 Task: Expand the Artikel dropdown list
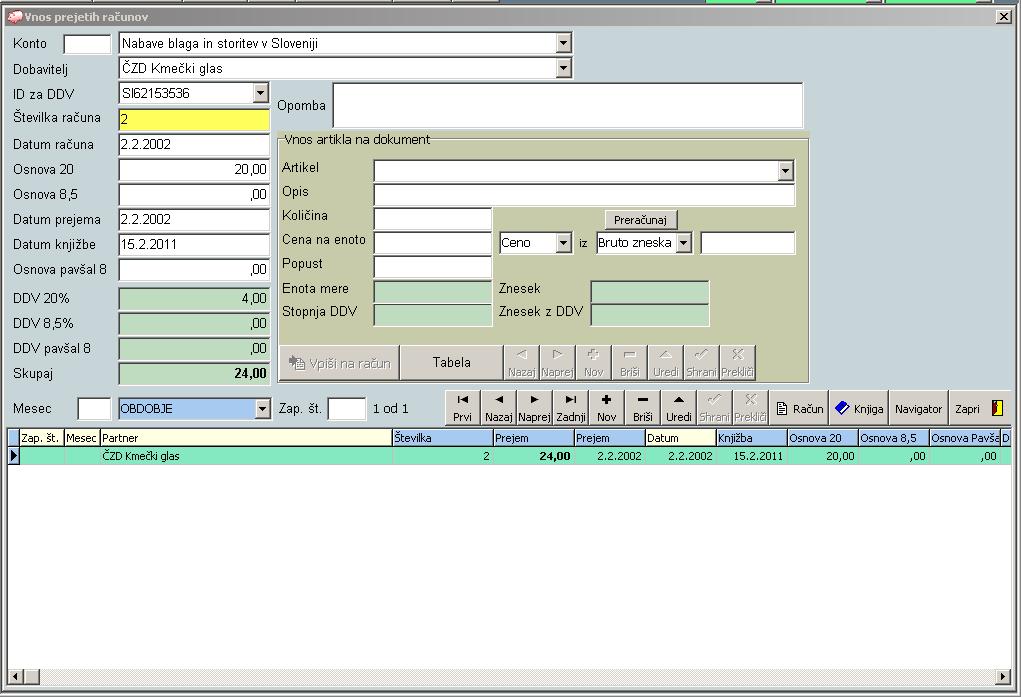(x=785, y=171)
